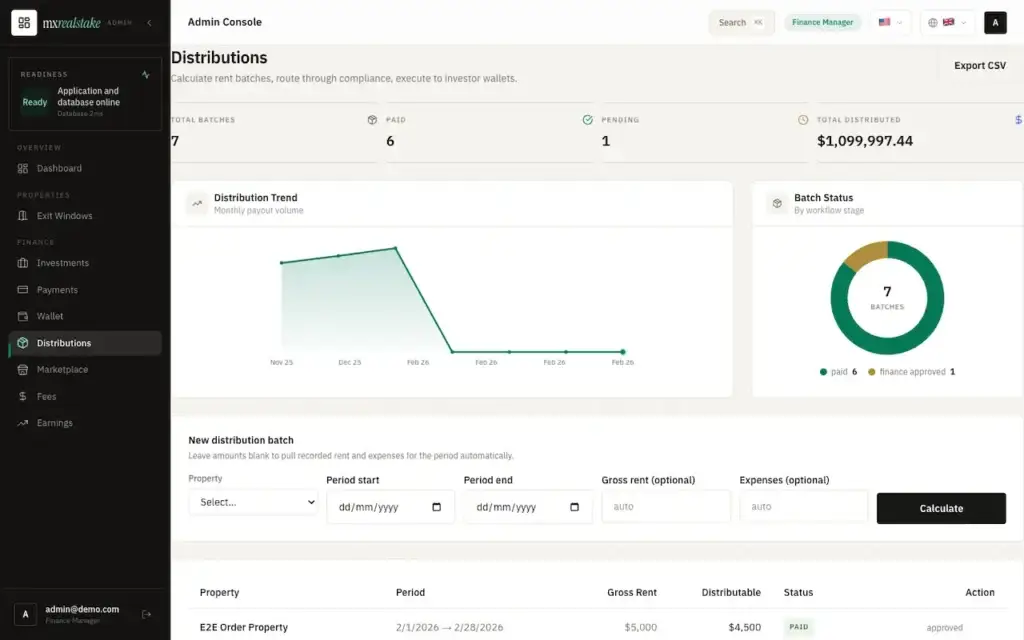Click the Ready status badge

[35, 103]
